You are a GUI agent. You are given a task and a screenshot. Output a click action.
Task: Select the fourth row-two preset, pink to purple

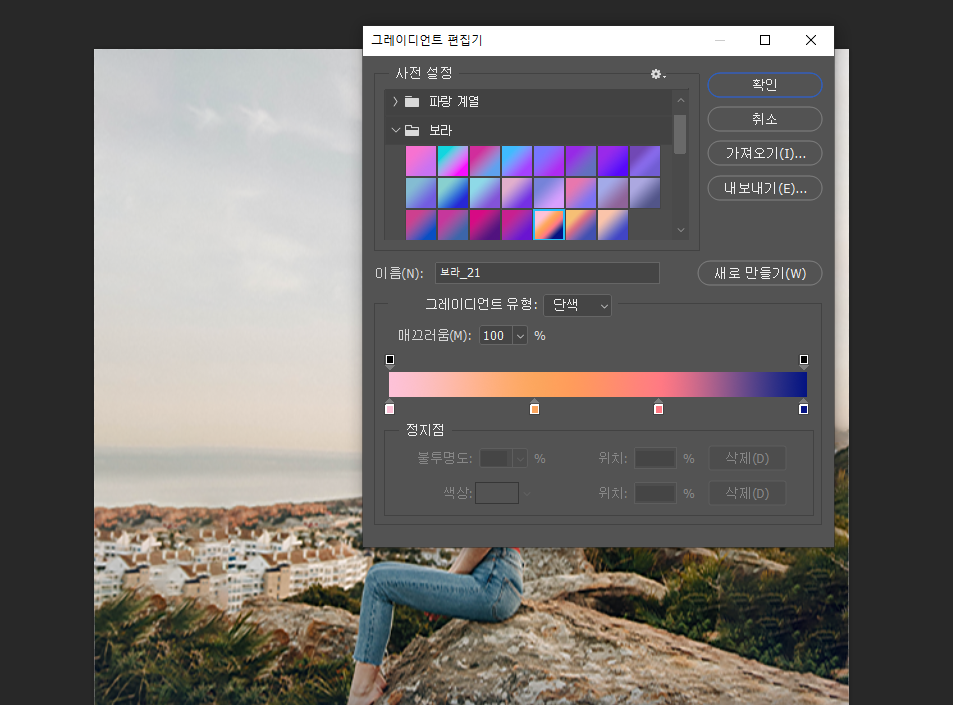517,193
